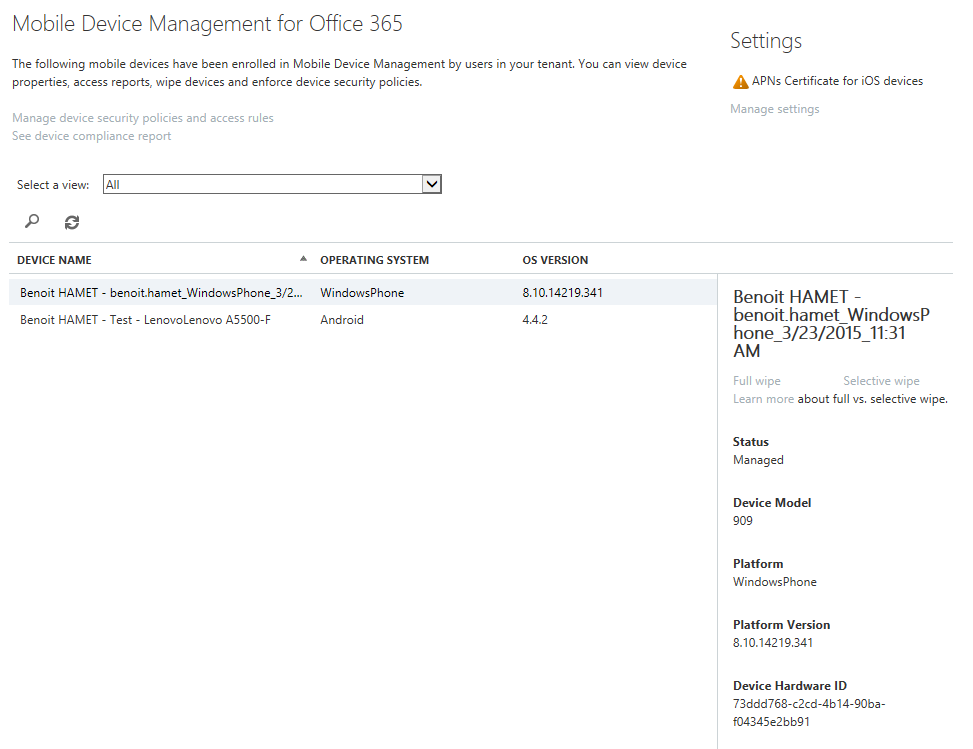Click APNs Certificate for iOS devices link
973x749 pixels.
point(837,81)
